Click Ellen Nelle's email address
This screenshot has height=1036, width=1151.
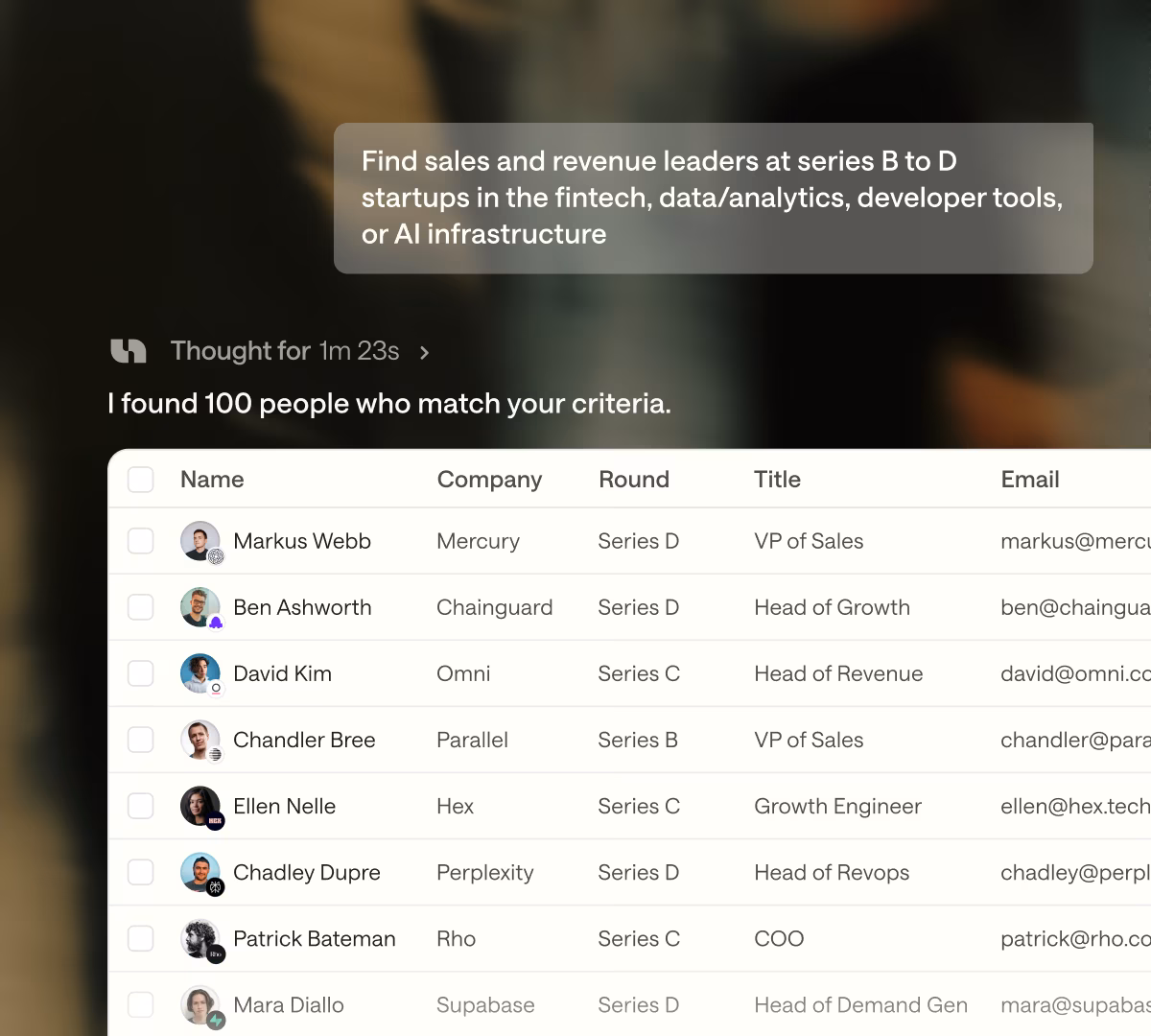click(1075, 806)
